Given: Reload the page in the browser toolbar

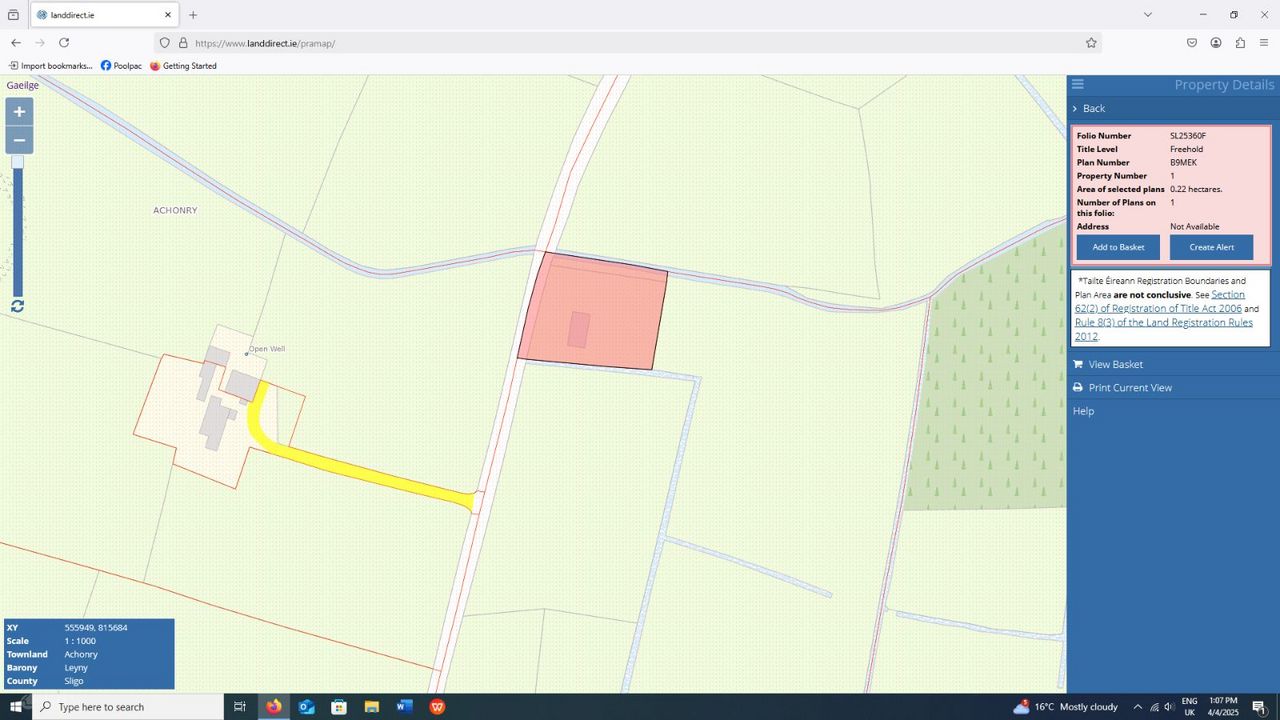Looking at the screenshot, I should 64,43.
